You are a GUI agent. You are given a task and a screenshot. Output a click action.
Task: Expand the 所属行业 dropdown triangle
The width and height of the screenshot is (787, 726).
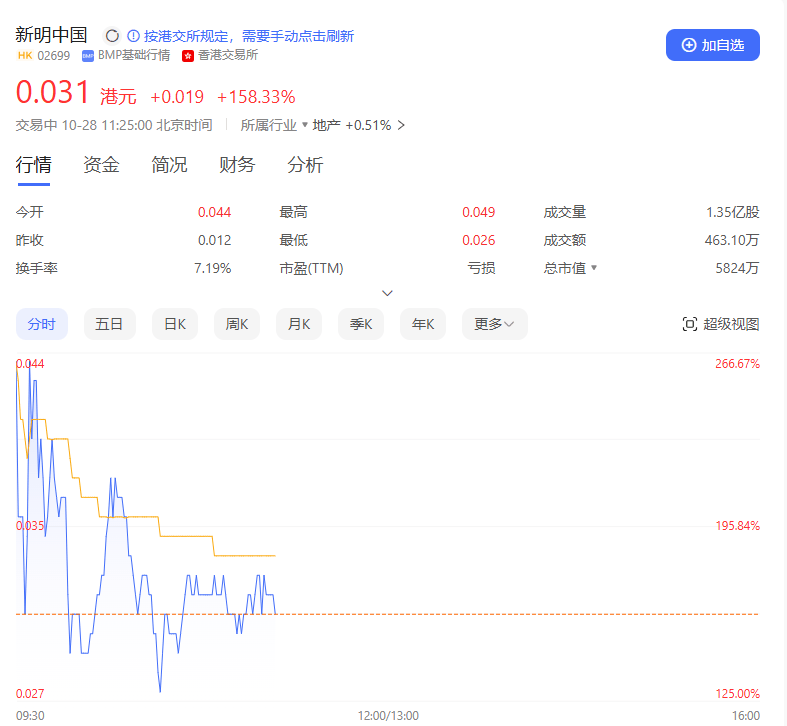point(304,125)
